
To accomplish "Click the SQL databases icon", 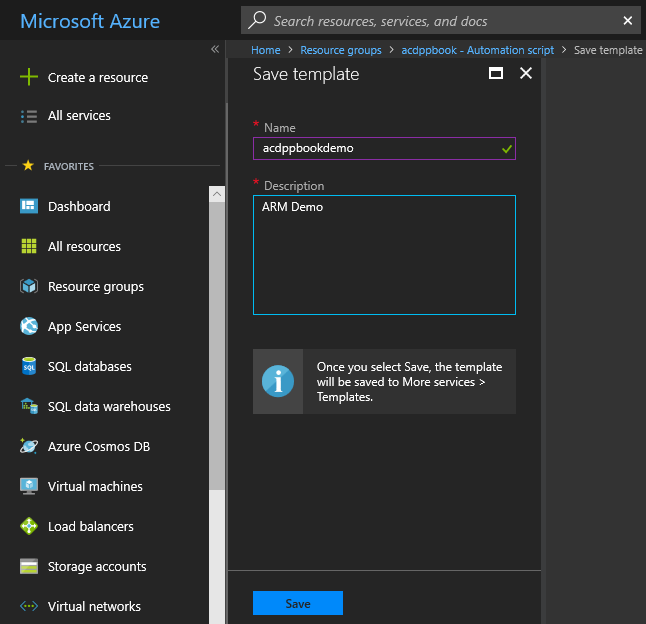I will (29, 366).
